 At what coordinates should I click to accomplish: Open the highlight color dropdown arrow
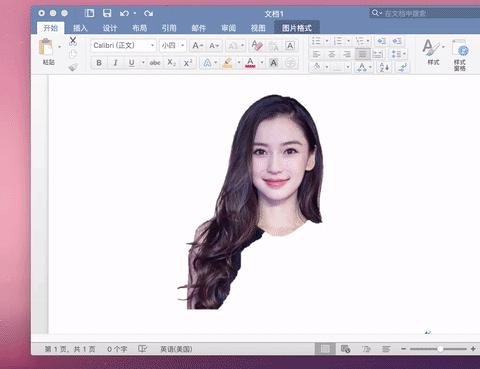pyautogui.click(x=239, y=63)
